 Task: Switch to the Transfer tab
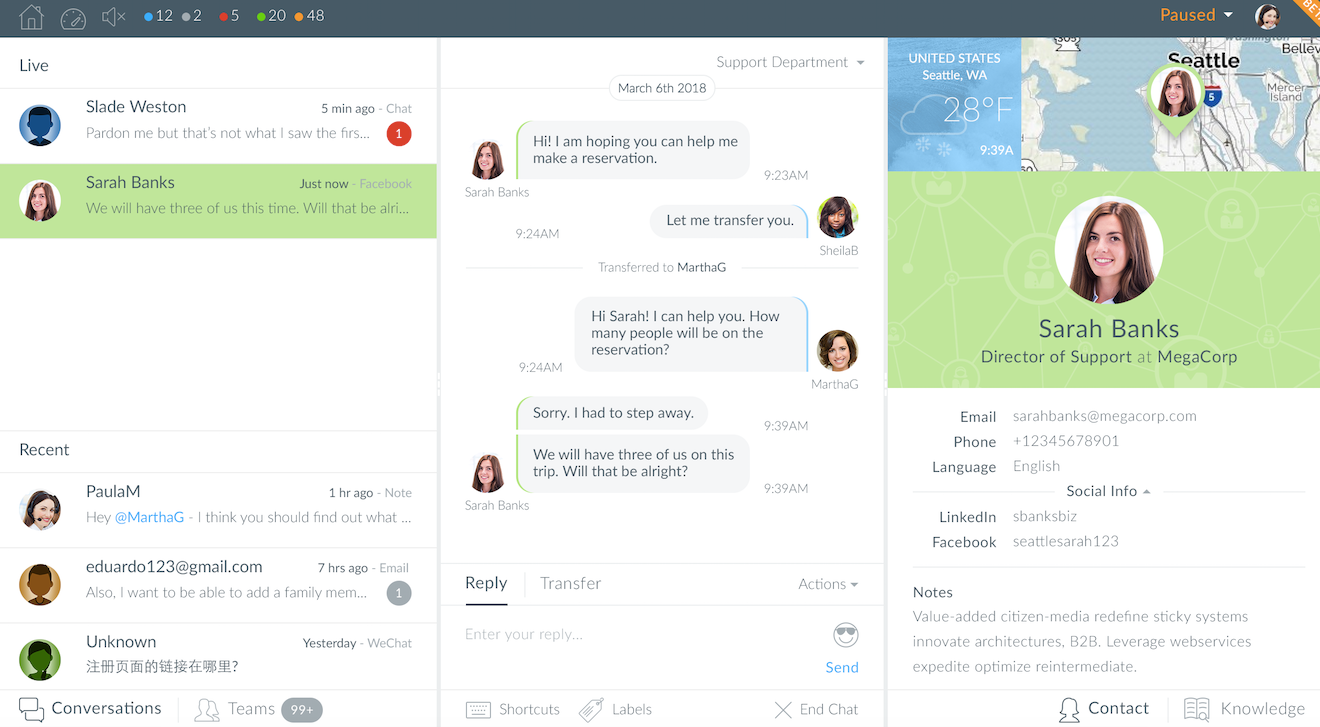[x=570, y=583]
